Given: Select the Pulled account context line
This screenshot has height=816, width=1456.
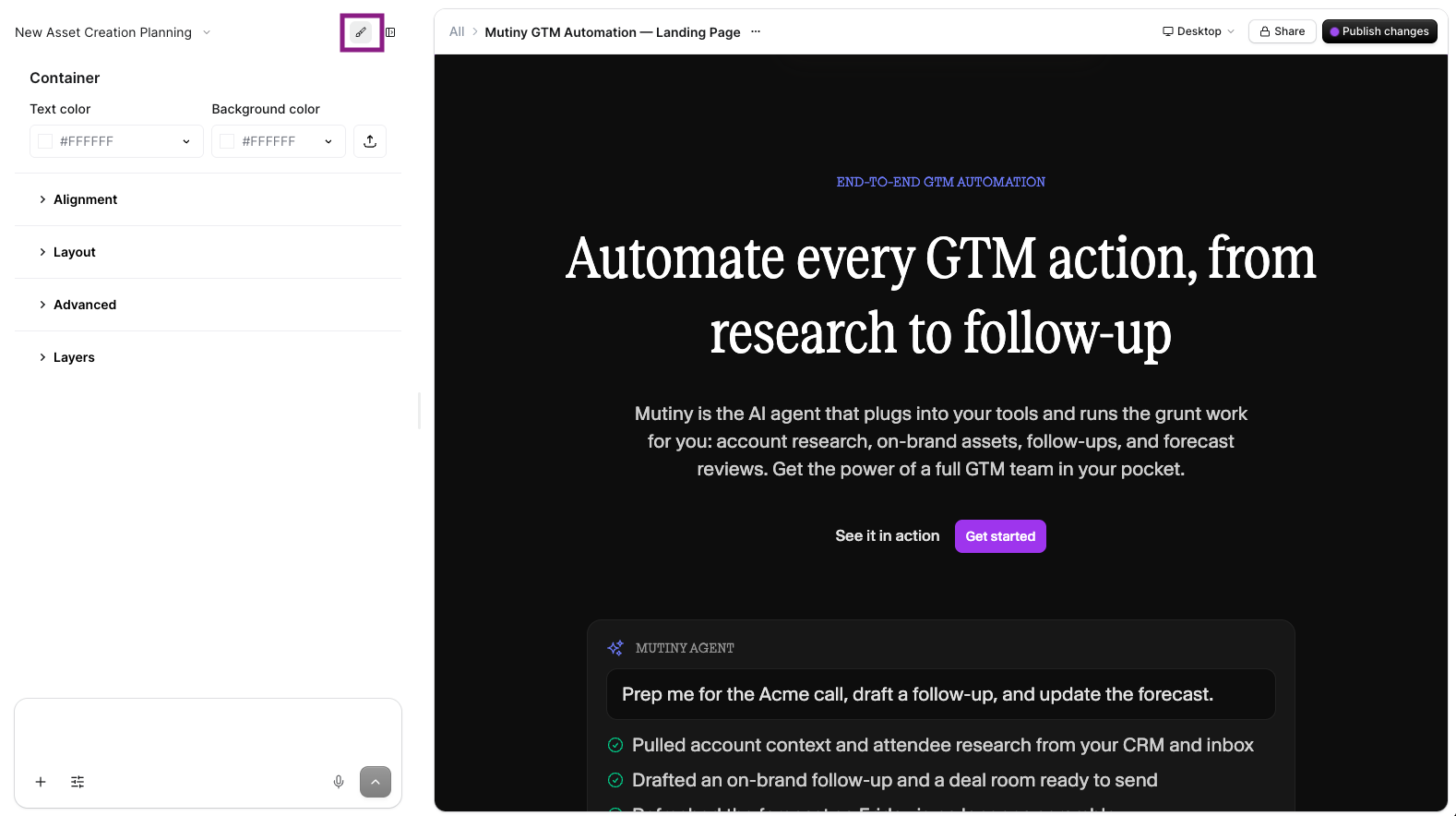Looking at the screenshot, I should tap(943, 745).
